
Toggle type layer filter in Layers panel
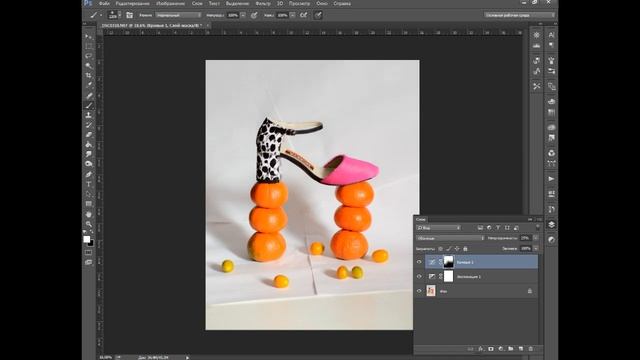[x=498, y=228]
